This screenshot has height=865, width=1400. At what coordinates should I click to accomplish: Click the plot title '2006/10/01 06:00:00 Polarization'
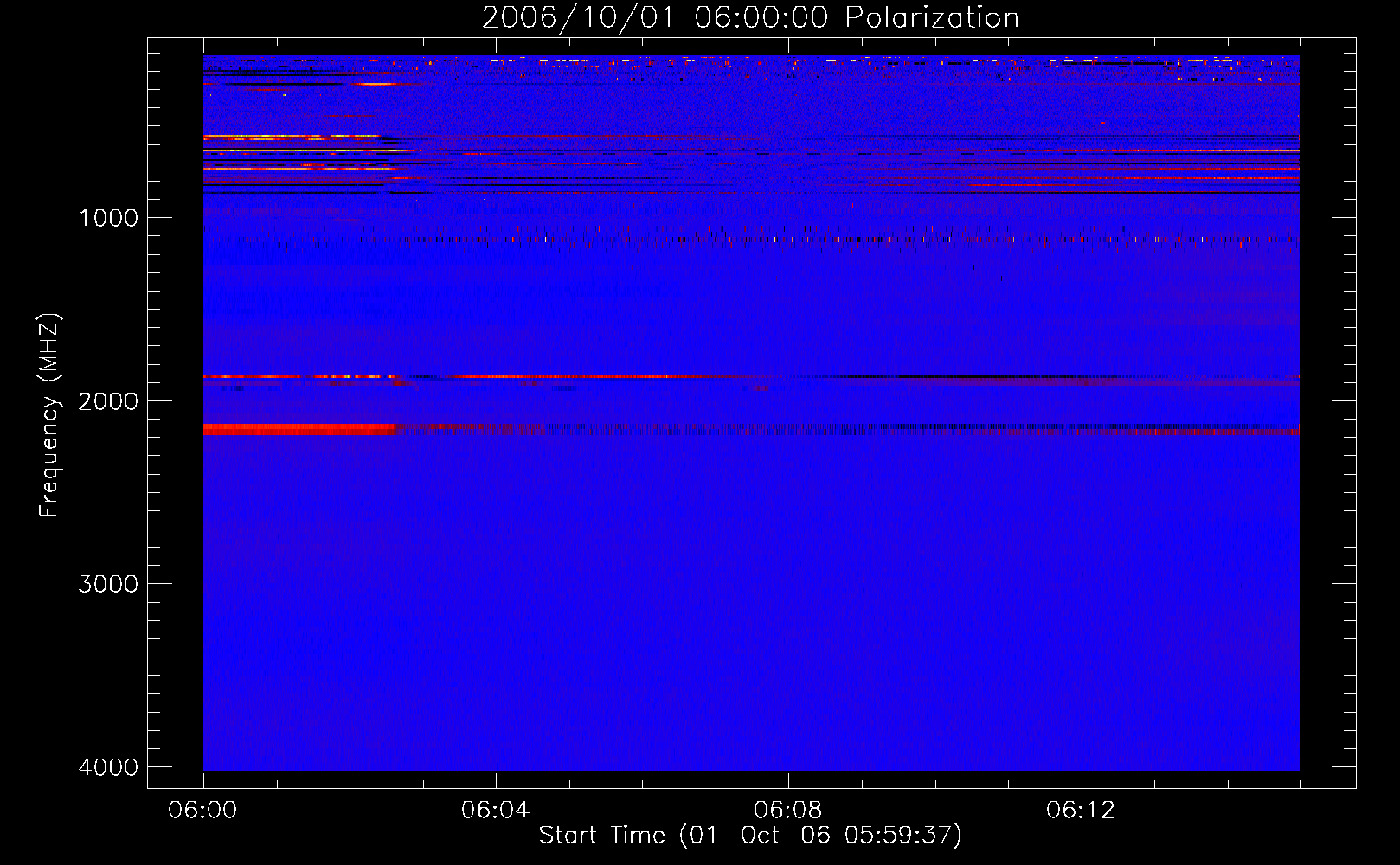tap(750, 17)
